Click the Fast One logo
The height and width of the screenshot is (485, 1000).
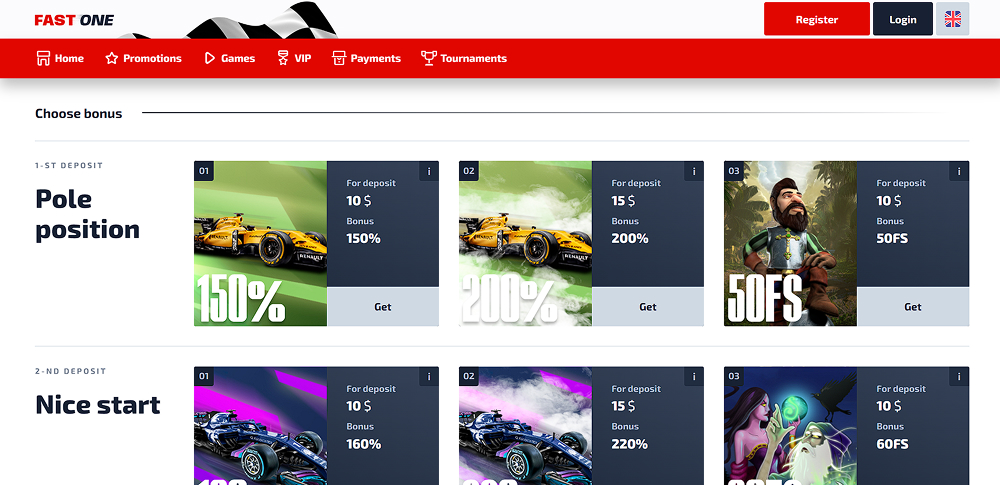[74, 20]
